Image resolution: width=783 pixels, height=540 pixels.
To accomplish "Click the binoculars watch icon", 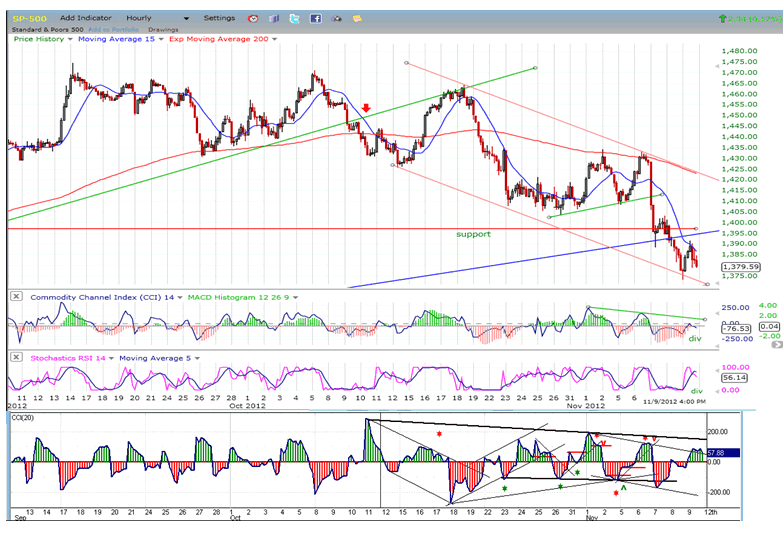I will pyautogui.click(x=335, y=18).
